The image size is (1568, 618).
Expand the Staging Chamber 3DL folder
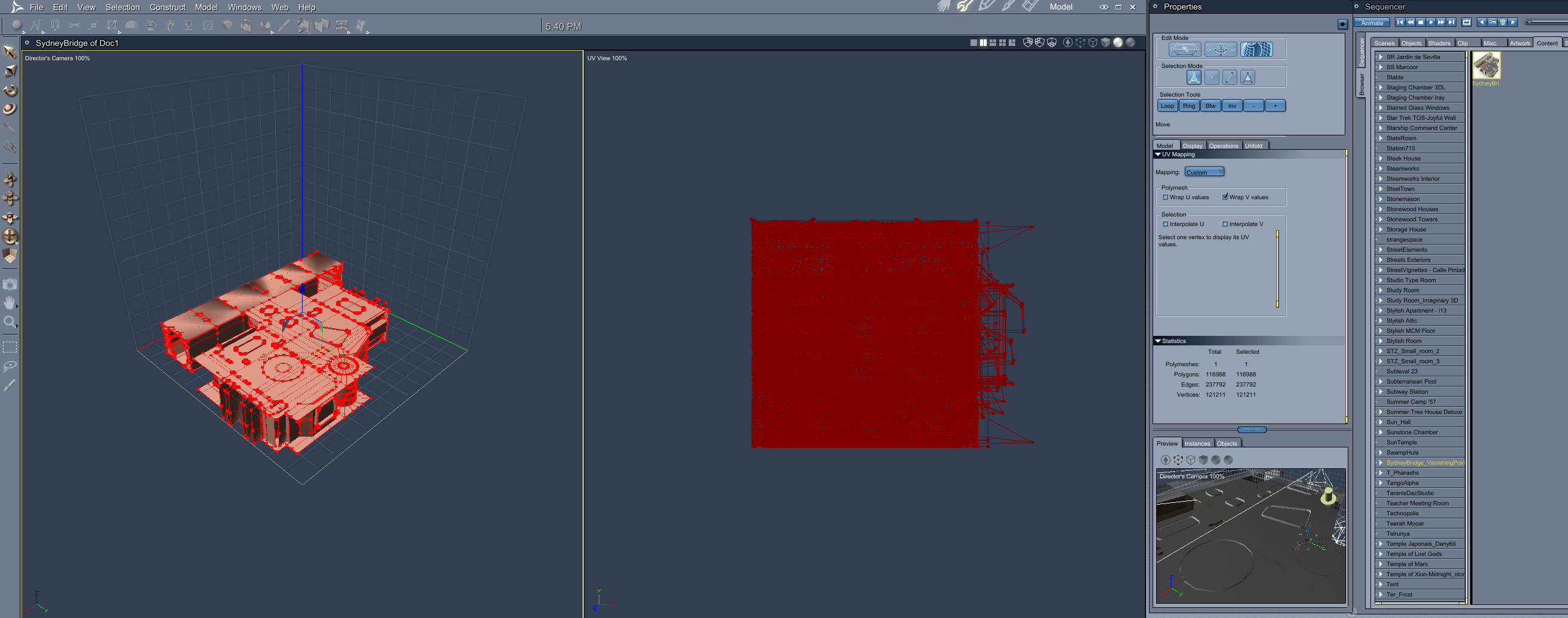tap(1381, 88)
